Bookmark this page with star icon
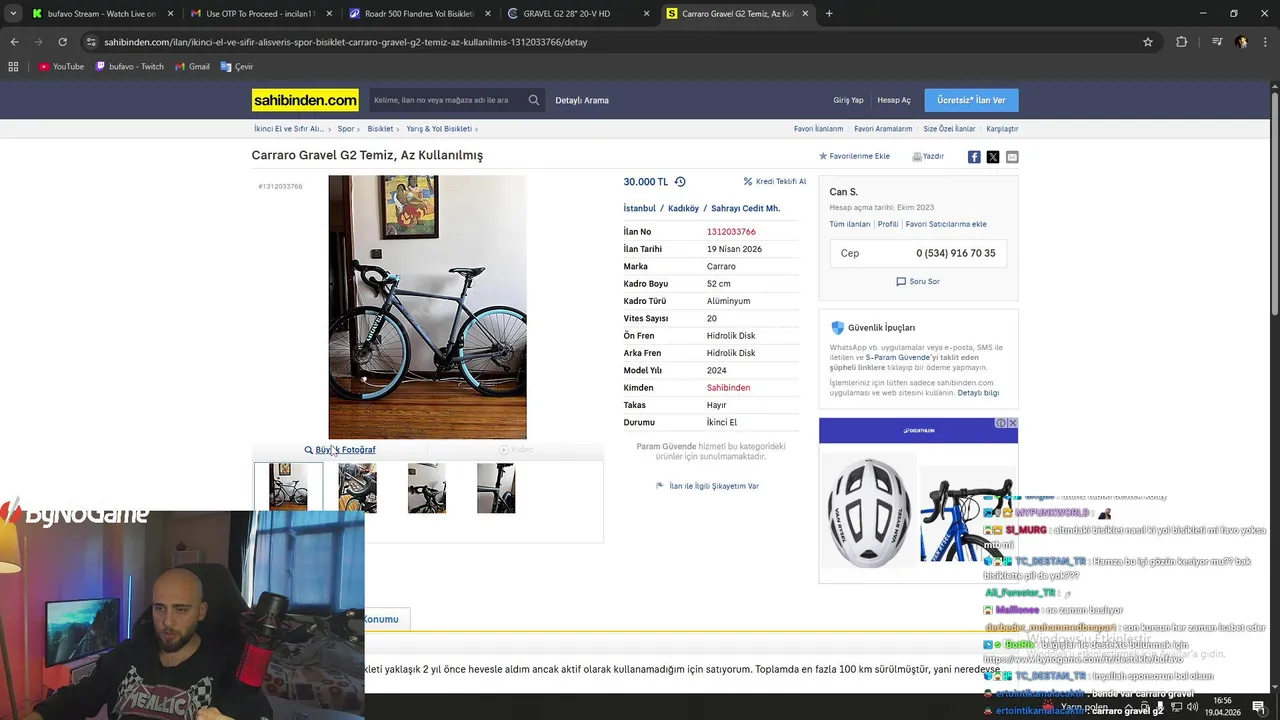 point(1148,42)
